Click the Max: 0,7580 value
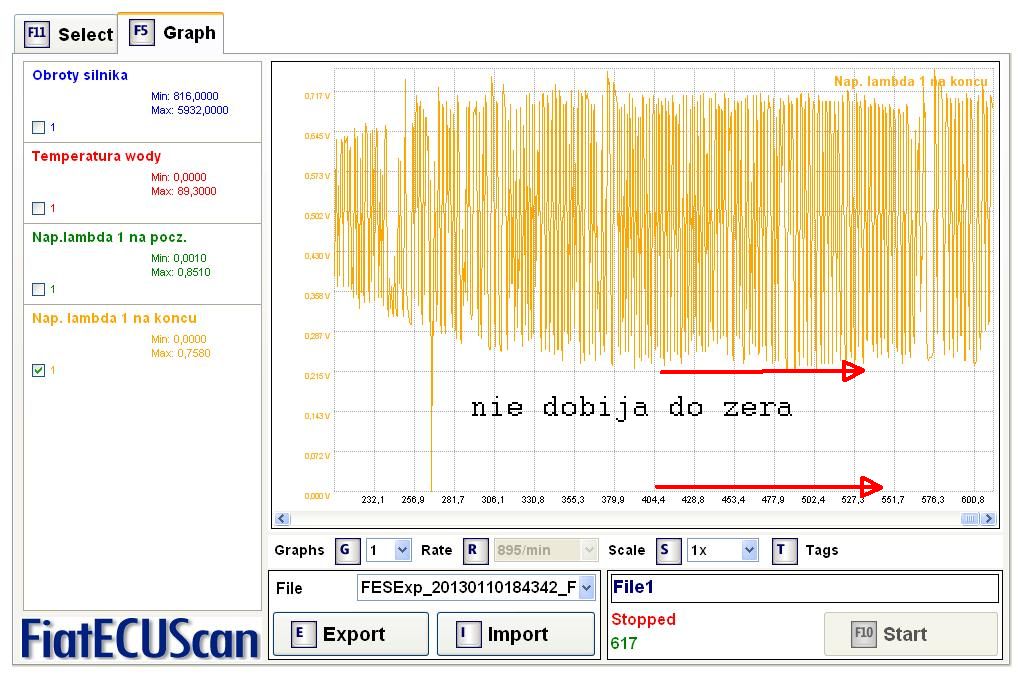This screenshot has width=1020, height=678. pyautogui.click(x=181, y=353)
